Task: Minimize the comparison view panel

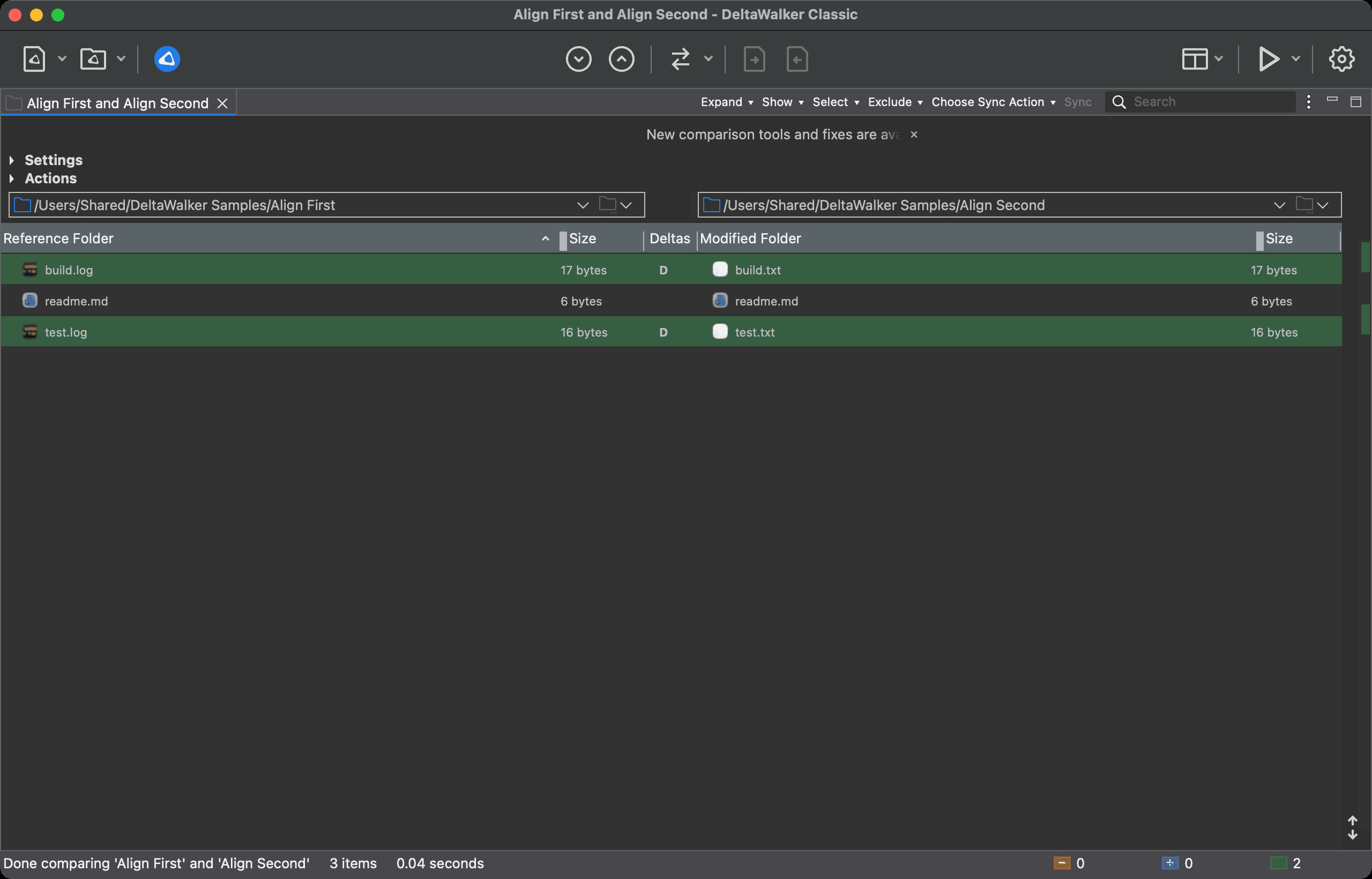Action: [1332, 100]
